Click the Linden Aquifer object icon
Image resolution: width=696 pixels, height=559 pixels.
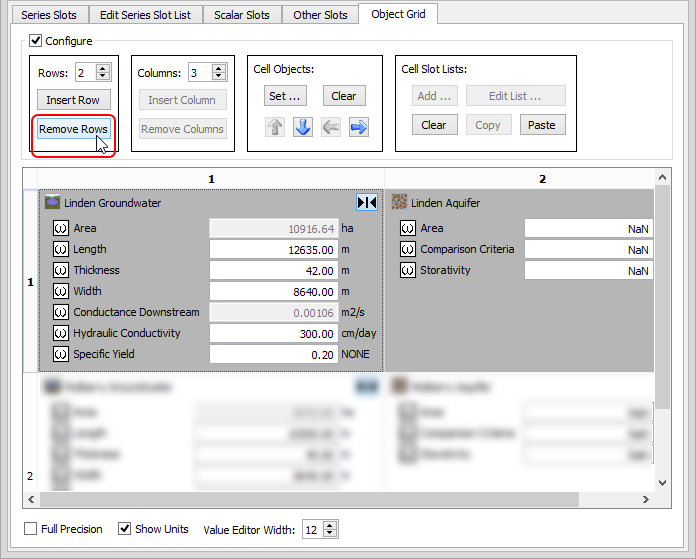399,203
